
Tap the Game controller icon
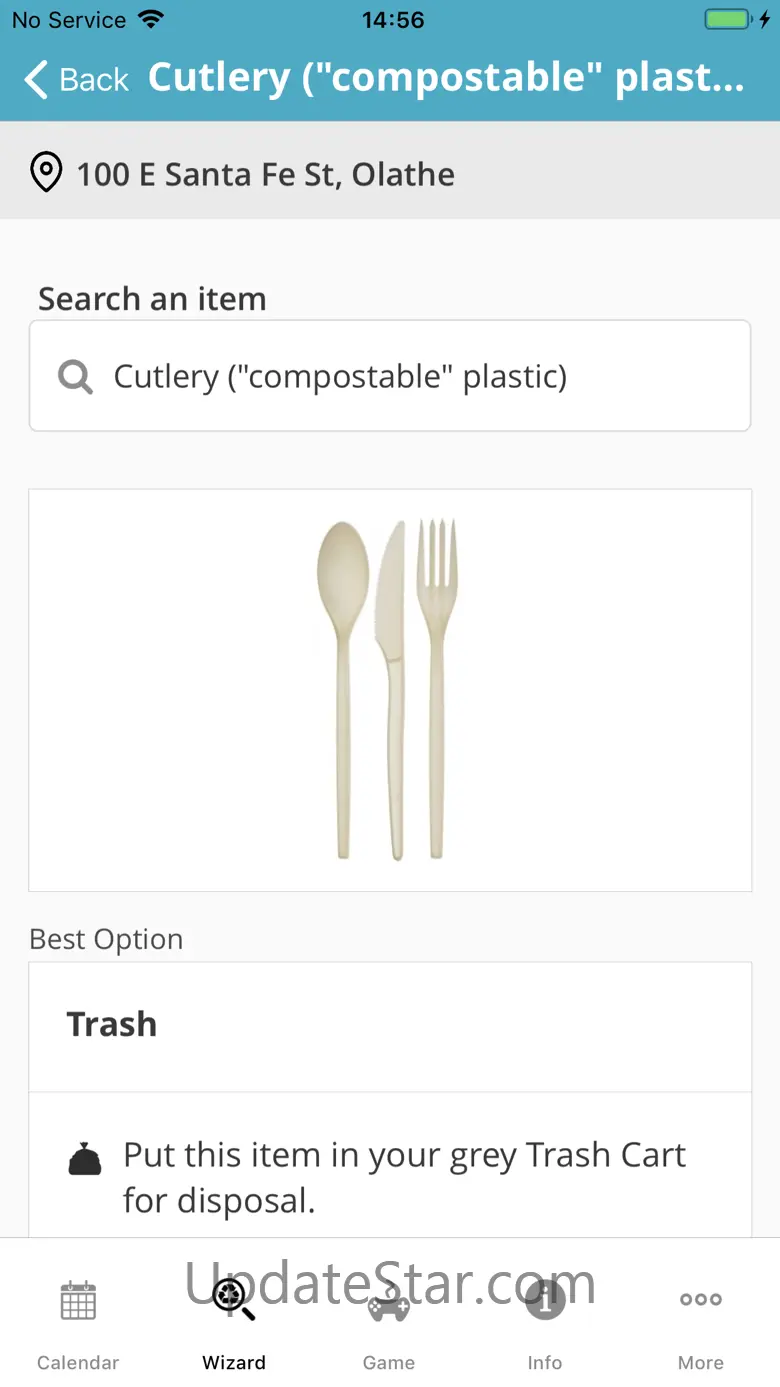pos(389,1302)
